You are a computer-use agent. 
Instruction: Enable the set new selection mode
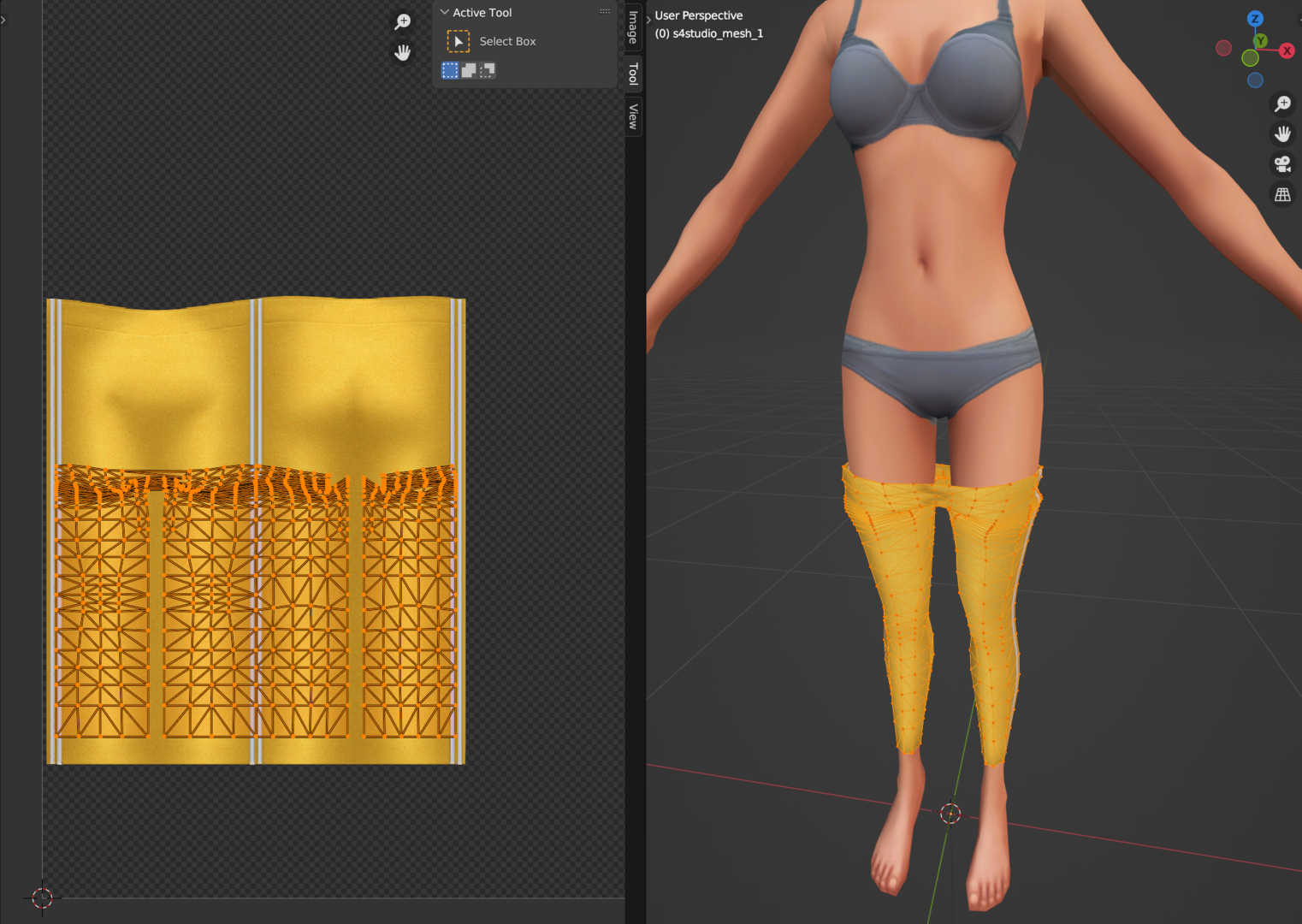click(450, 70)
